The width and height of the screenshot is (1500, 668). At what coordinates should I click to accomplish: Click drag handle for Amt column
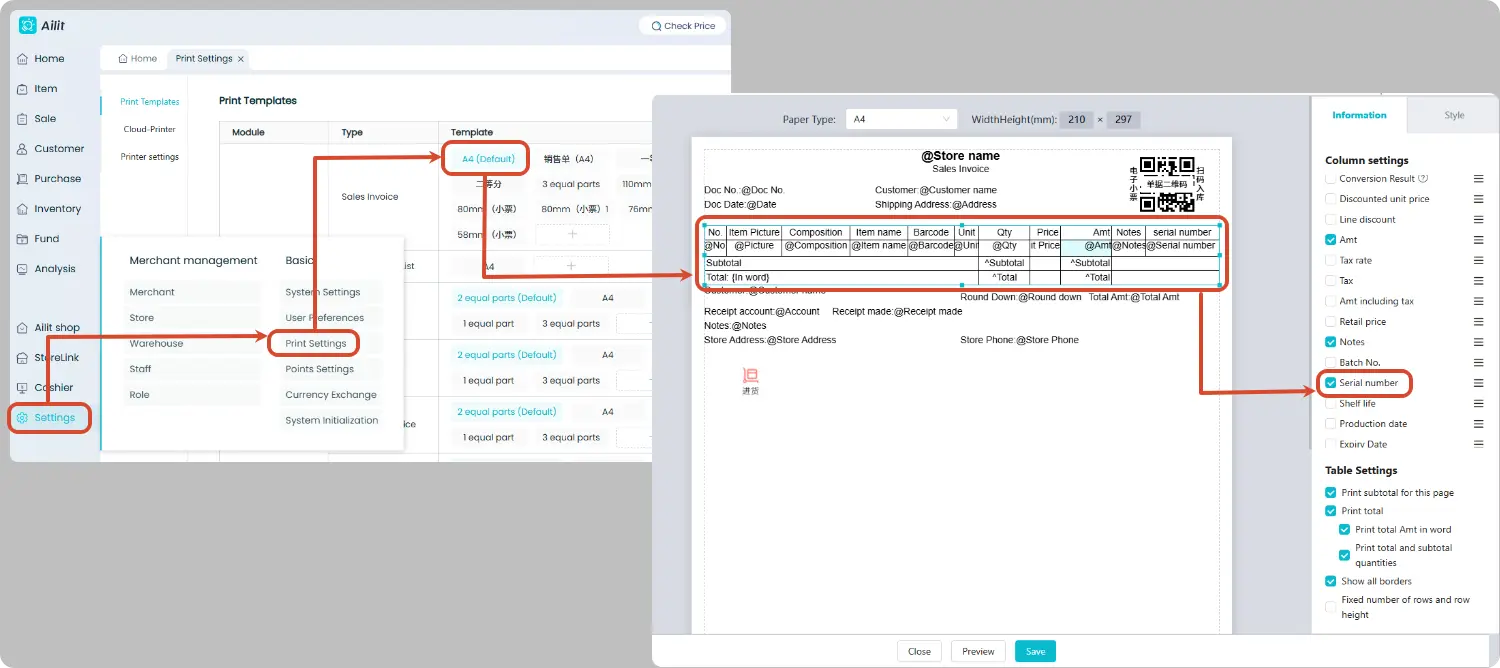[x=1478, y=240]
